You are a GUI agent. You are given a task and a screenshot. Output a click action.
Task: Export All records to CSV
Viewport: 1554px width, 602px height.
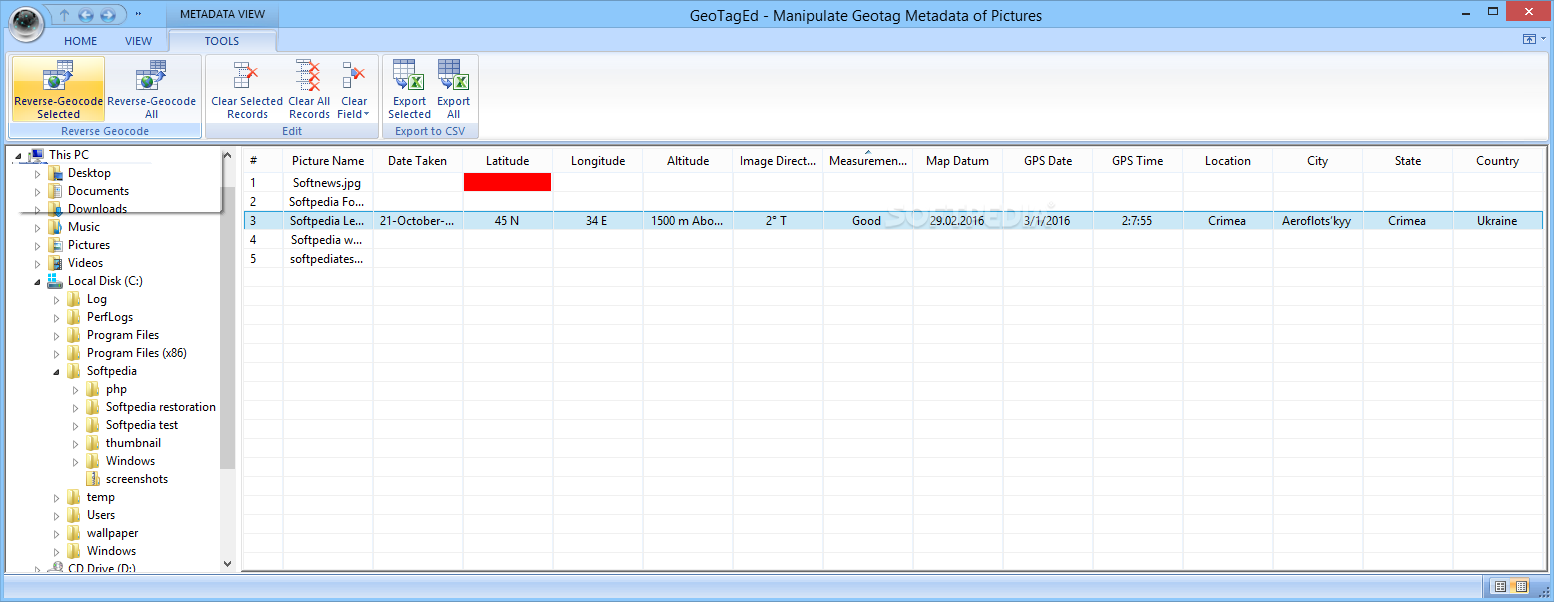click(x=453, y=89)
